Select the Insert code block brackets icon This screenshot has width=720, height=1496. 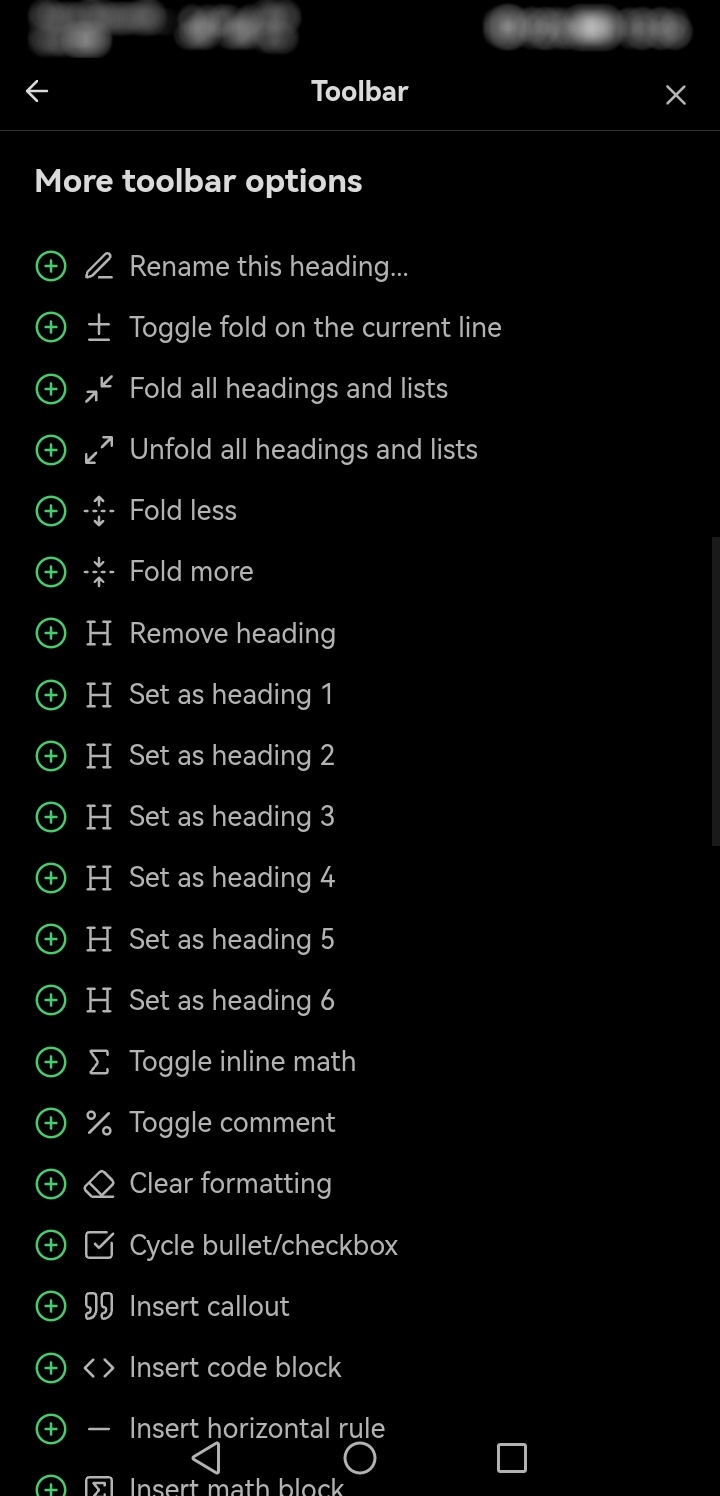coord(98,1367)
